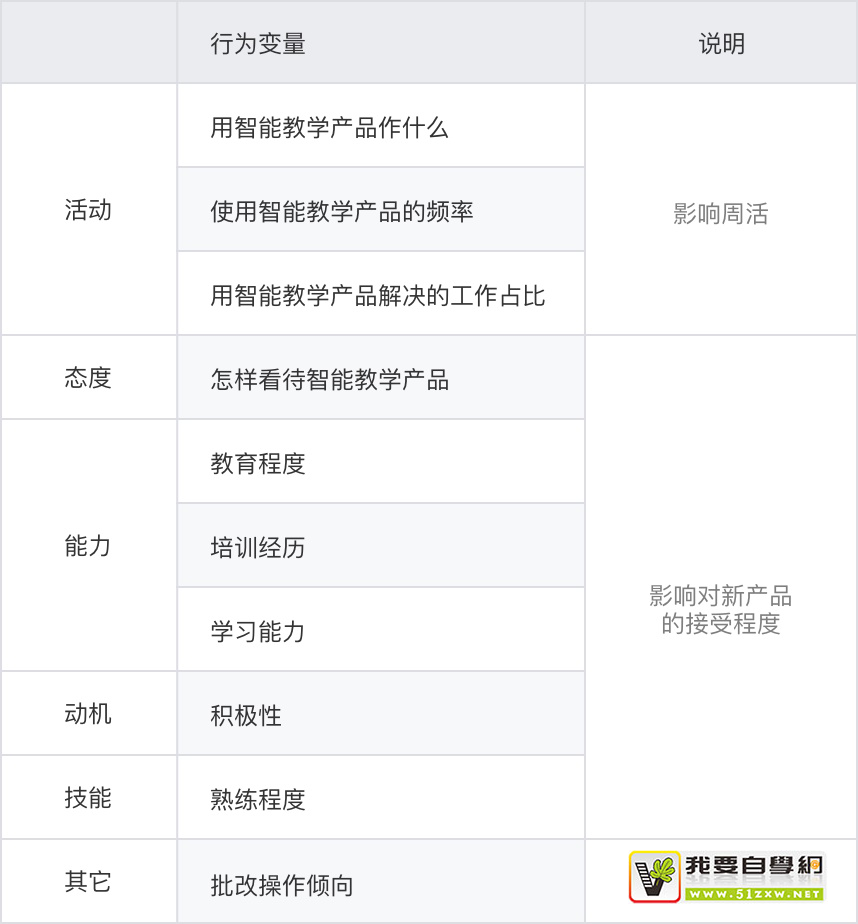Click the 积极性 row
The height and width of the screenshot is (924, 858).
coord(246,716)
